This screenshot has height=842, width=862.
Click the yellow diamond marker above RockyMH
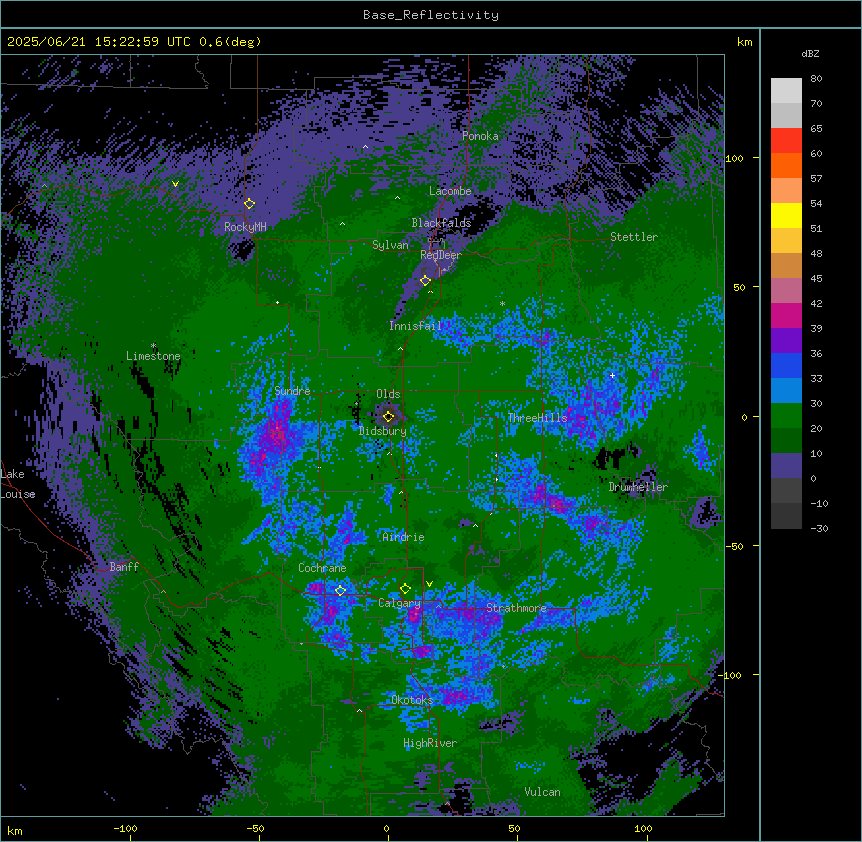(249, 203)
